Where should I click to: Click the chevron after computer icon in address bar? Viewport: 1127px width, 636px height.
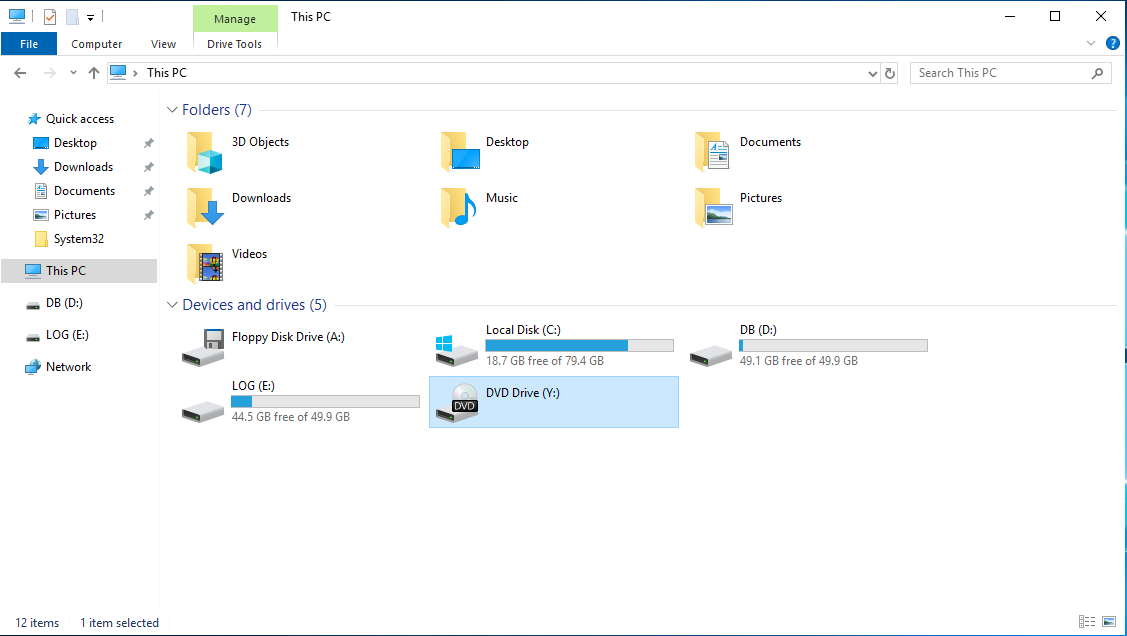click(x=135, y=73)
